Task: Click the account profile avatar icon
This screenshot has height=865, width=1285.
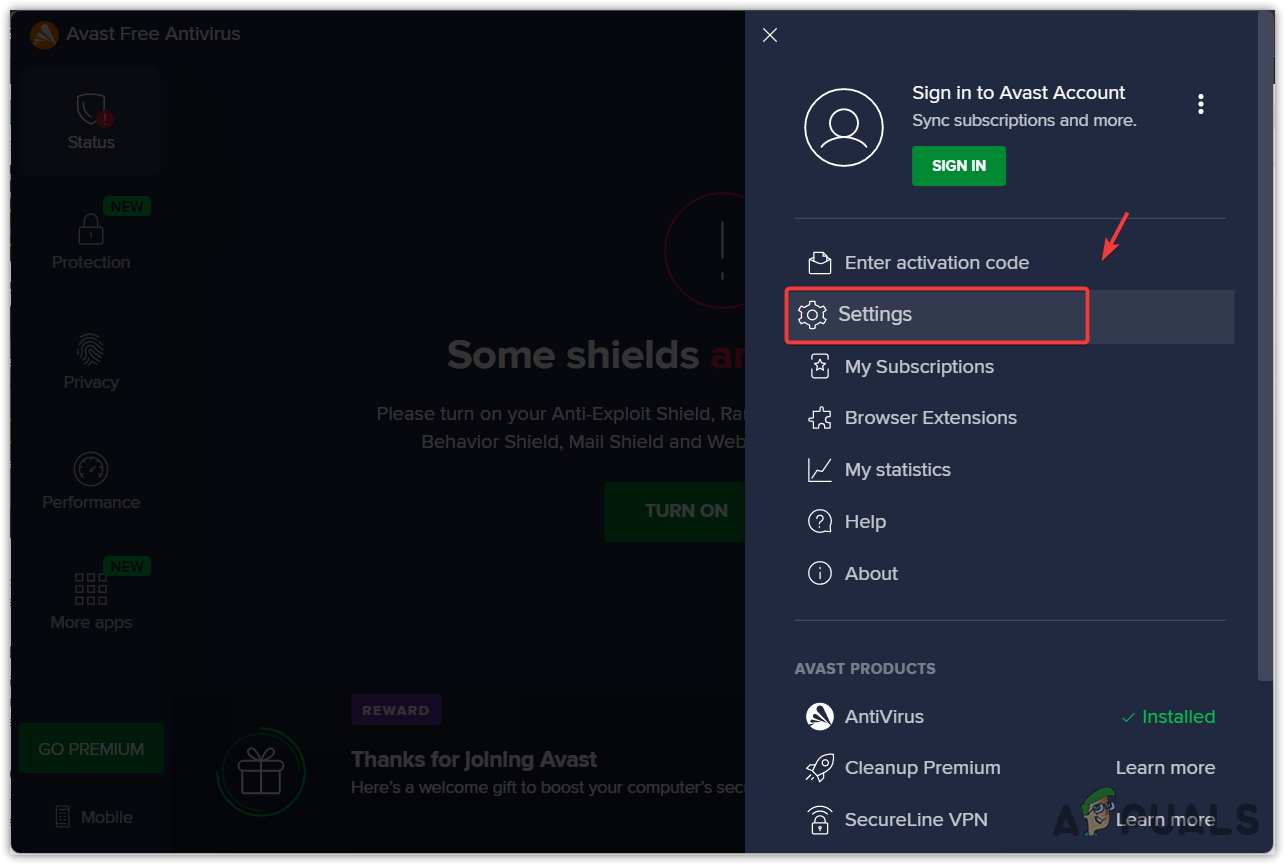Action: 844,127
